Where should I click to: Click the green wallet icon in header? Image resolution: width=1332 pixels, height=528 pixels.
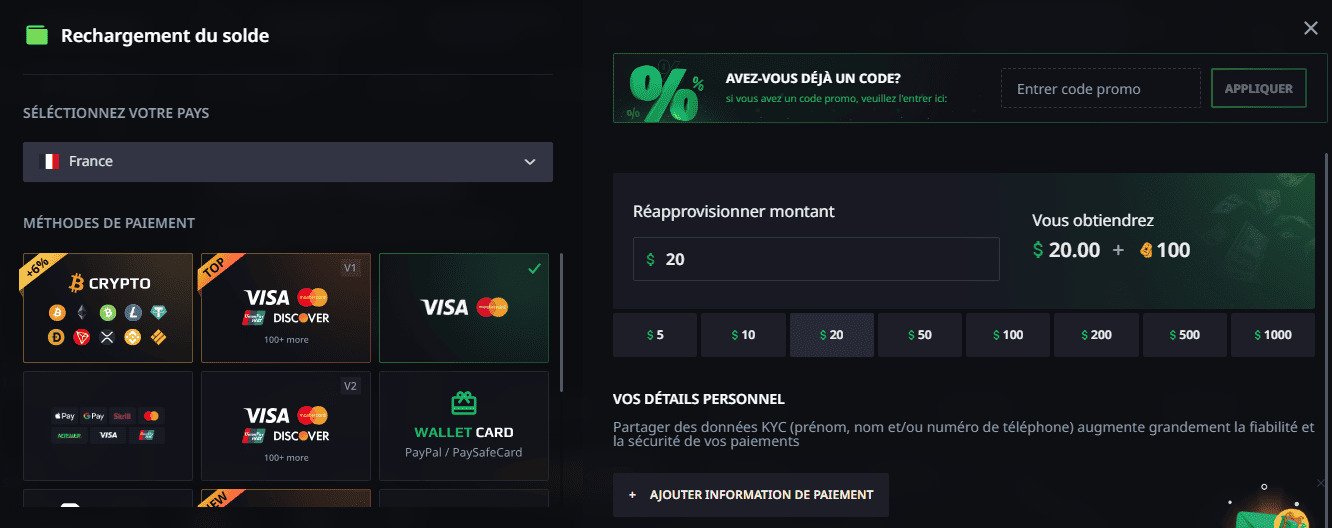coord(37,36)
